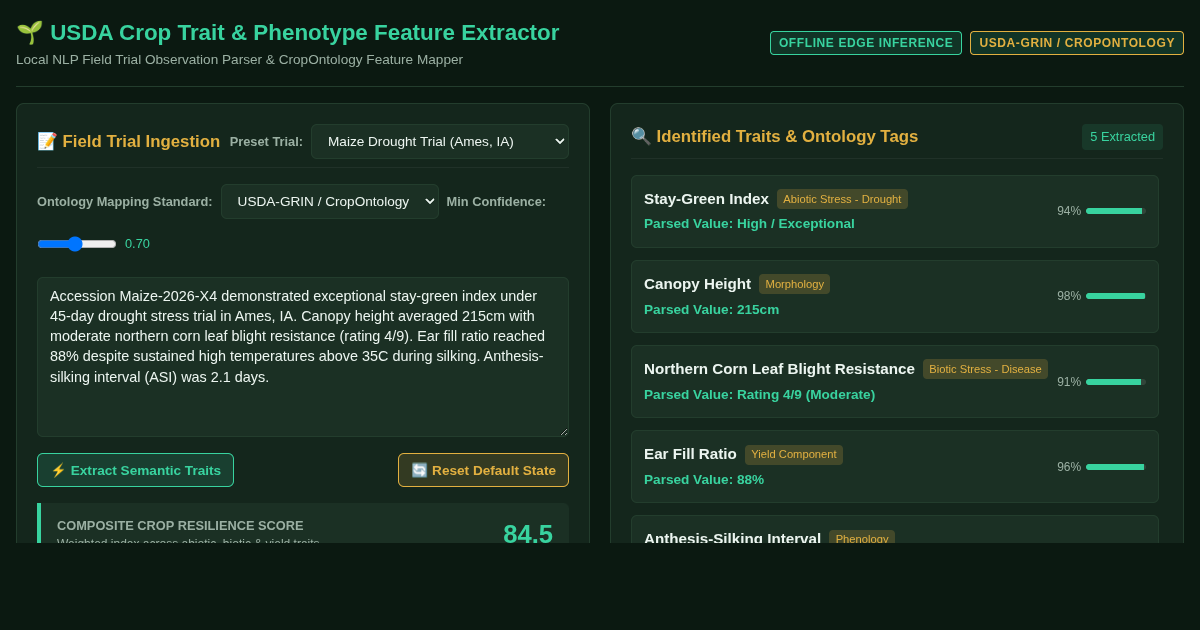
Task: Click the Morphology ontology tag
Action: pos(794,284)
